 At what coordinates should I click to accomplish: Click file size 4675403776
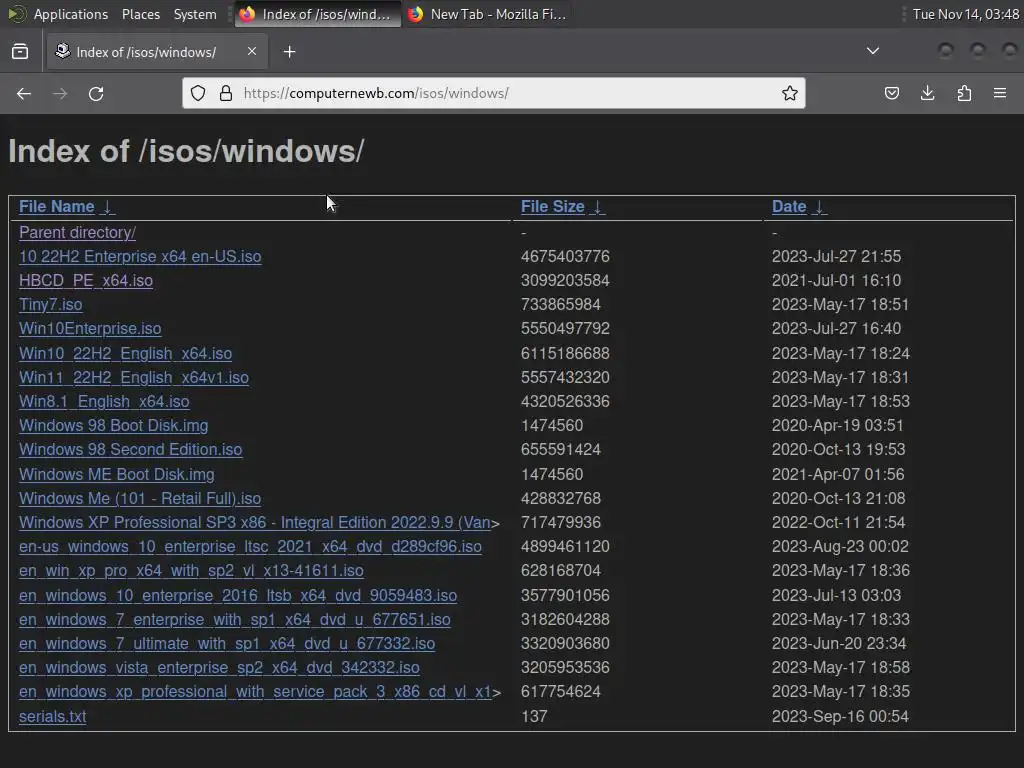[565, 257]
